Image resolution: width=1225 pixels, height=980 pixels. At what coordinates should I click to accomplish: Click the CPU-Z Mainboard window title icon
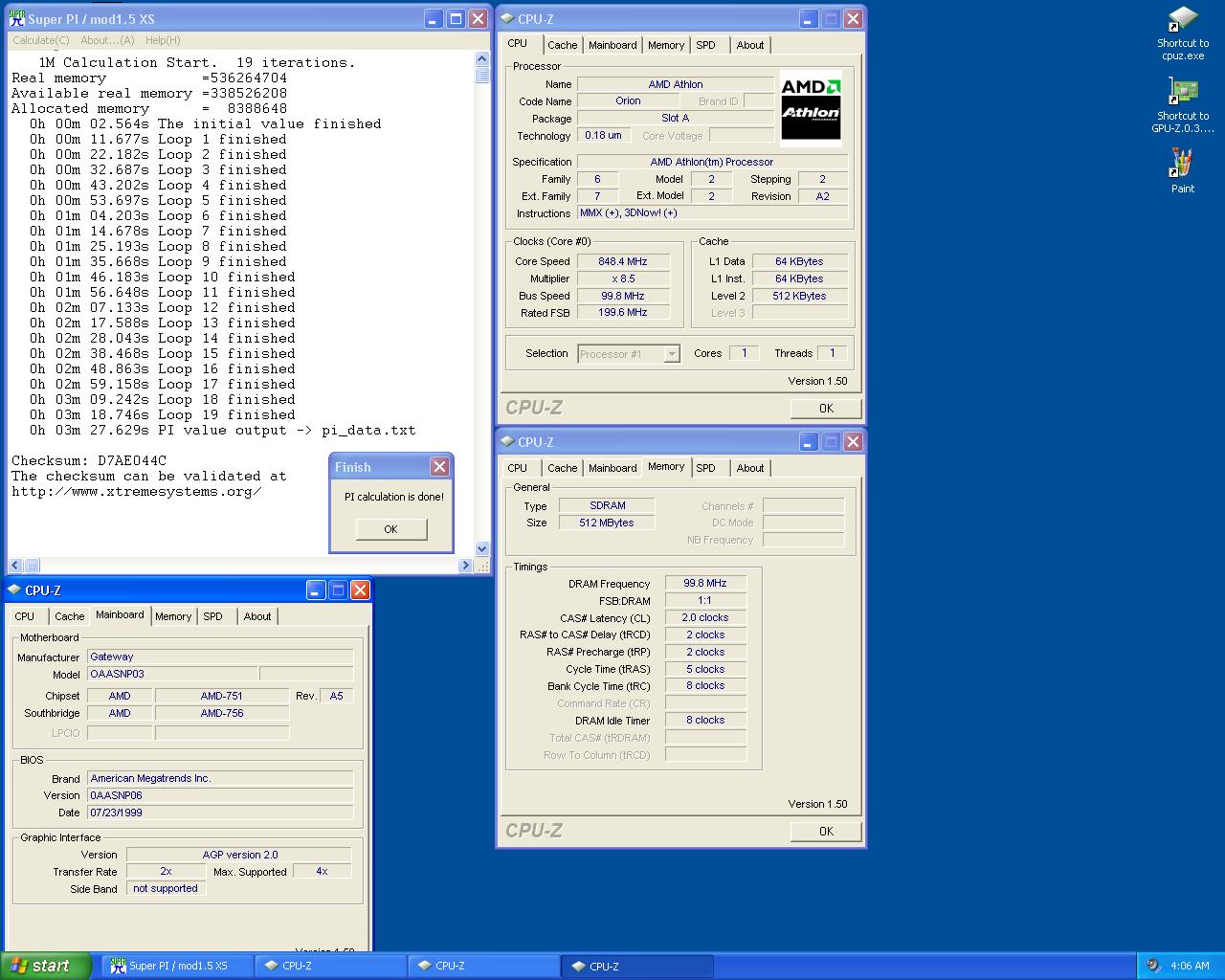tap(15, 590)
